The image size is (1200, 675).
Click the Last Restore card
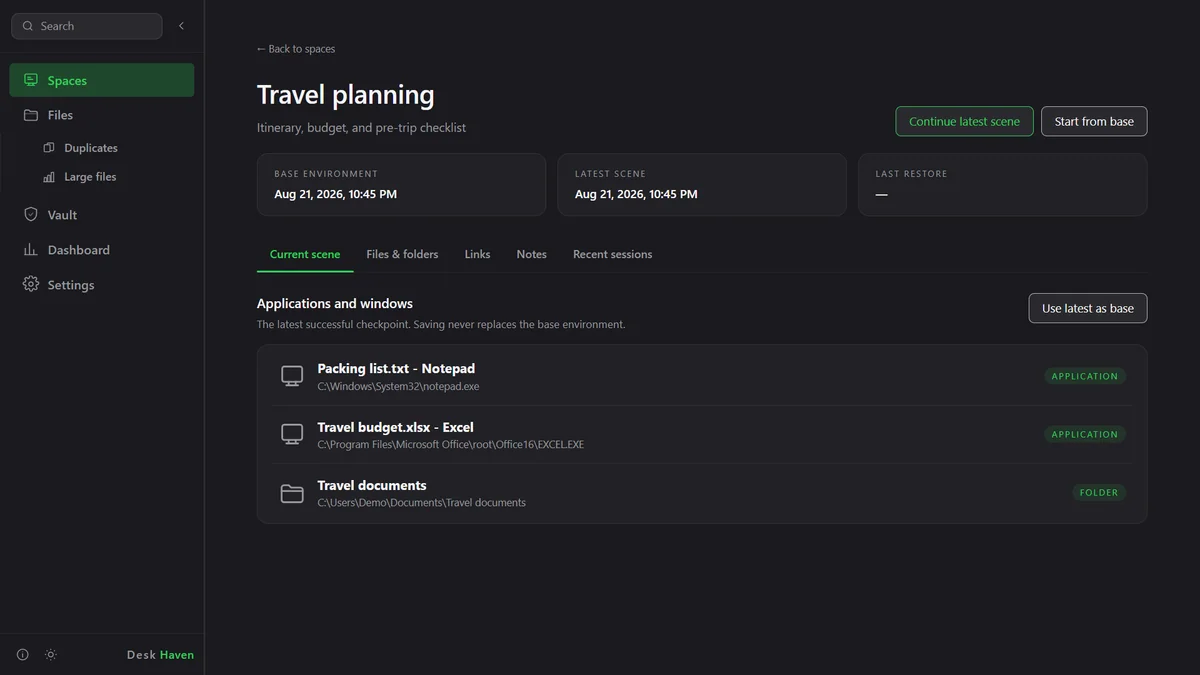click(1003, 184)
